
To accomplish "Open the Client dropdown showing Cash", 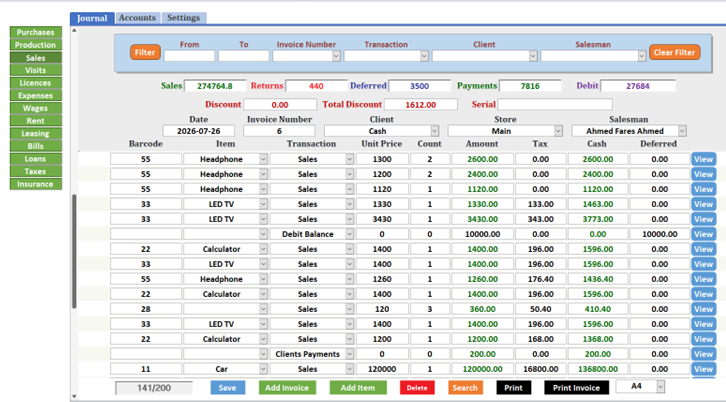I will [435, 131].
